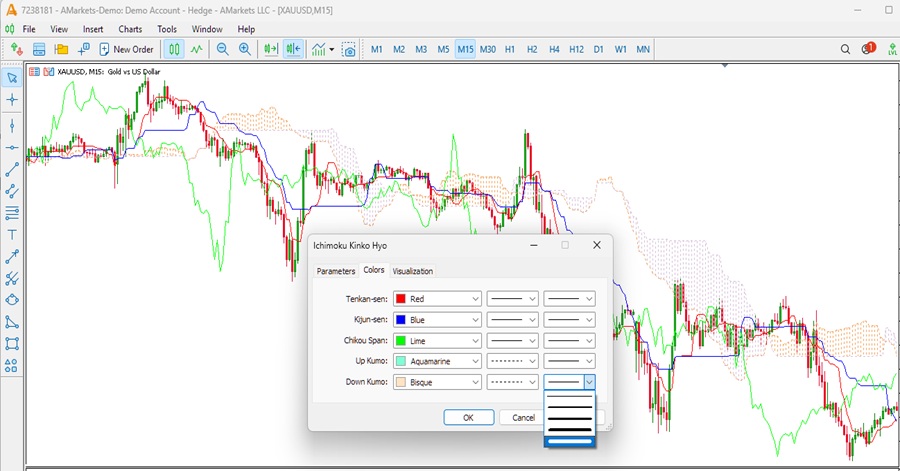Zoom out the chart with minus magnifier
Image resolution: width=900 pixels, height=471 pixels.
tap(222, 49)
